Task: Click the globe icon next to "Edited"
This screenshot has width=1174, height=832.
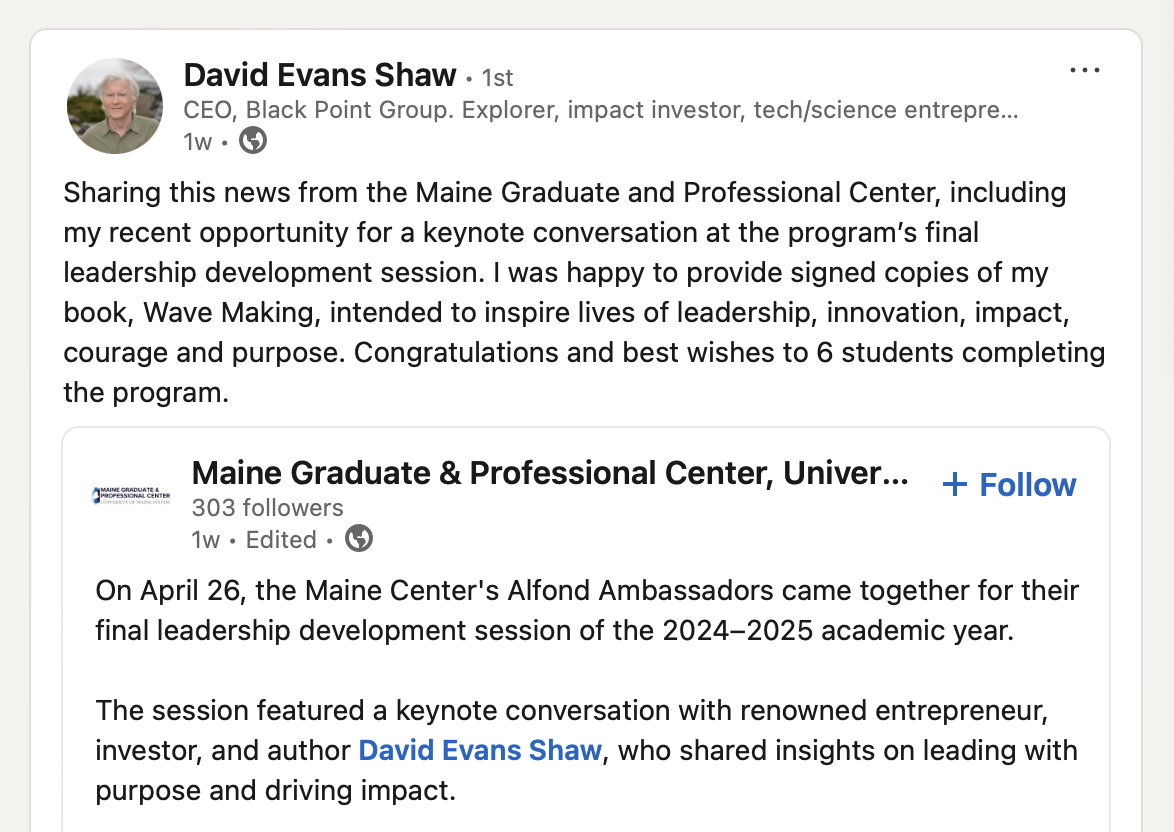Action: click(359, 540)
